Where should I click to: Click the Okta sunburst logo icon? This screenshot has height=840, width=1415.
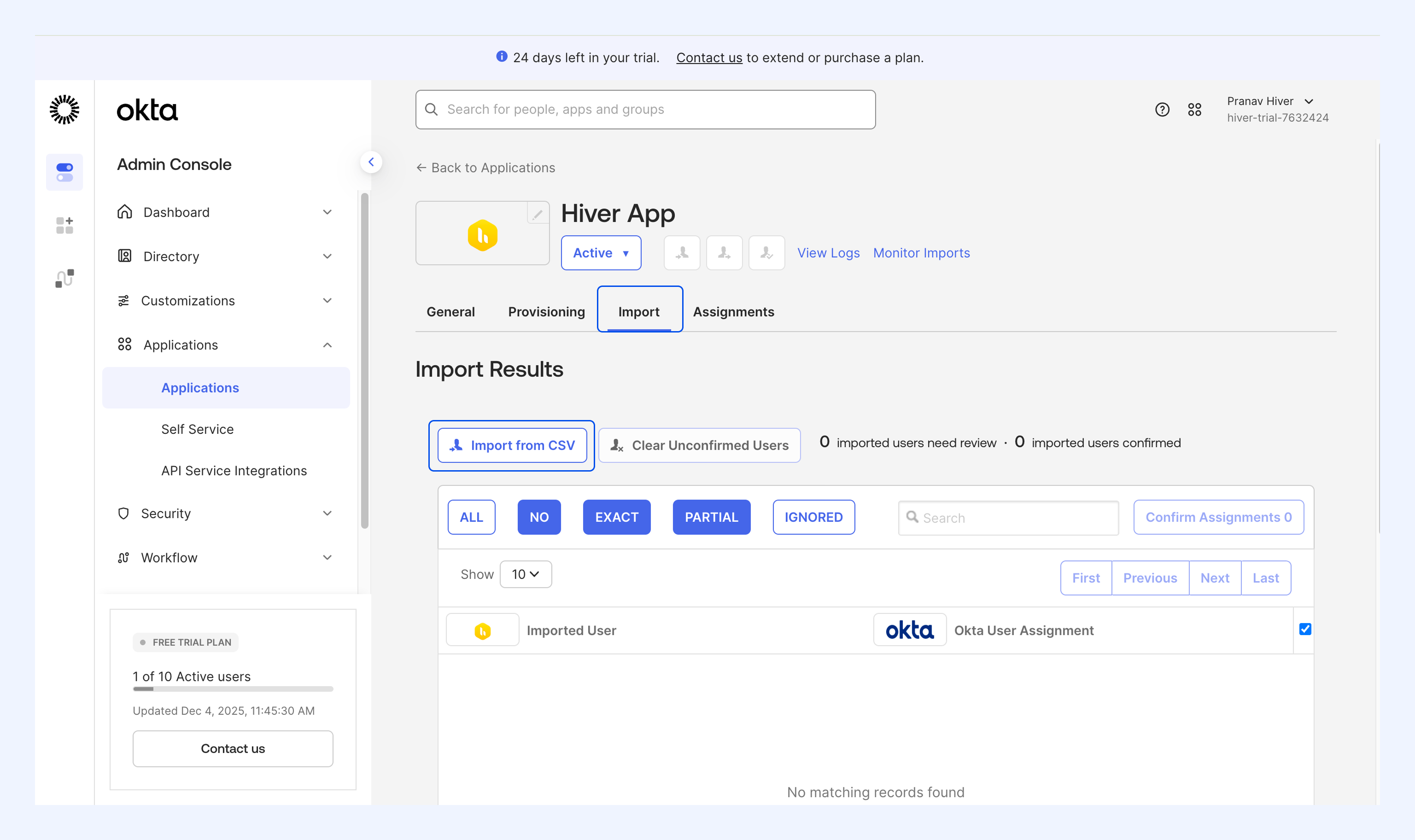pyautogui.click(x=64, y=109)
